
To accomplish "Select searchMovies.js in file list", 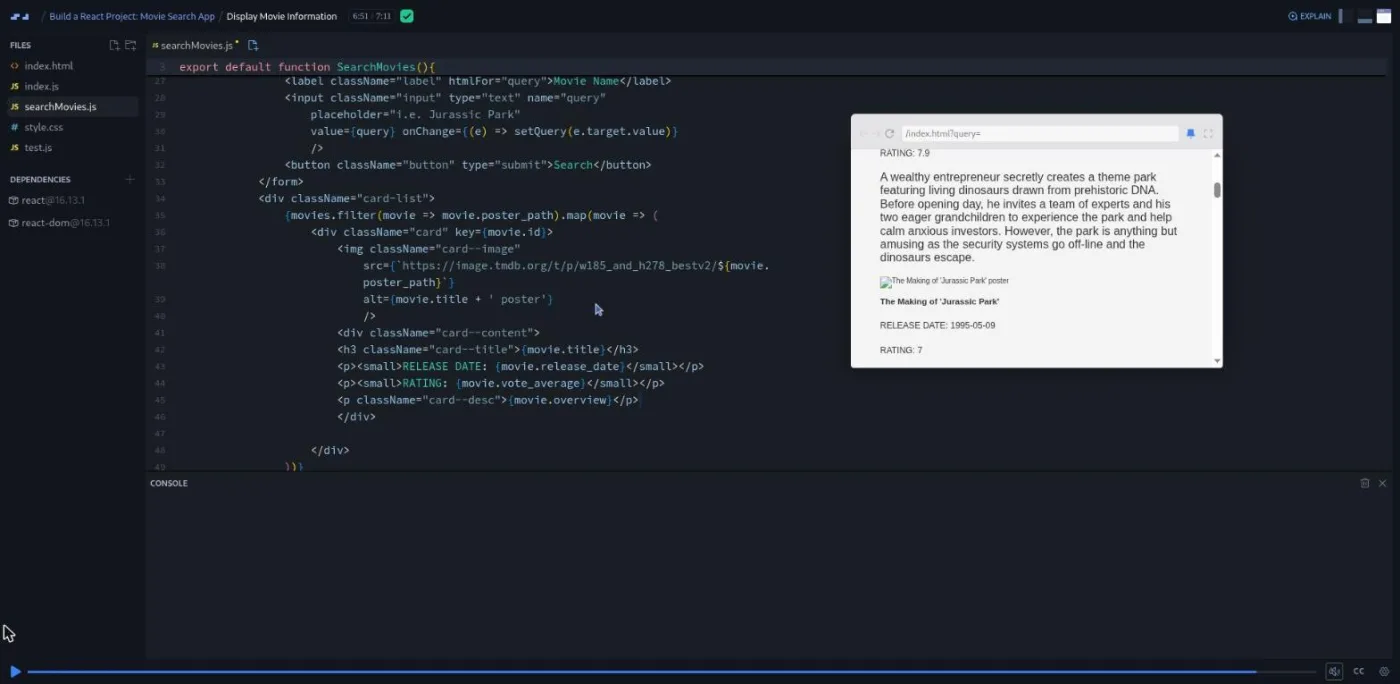I will (x=72, y=107).
